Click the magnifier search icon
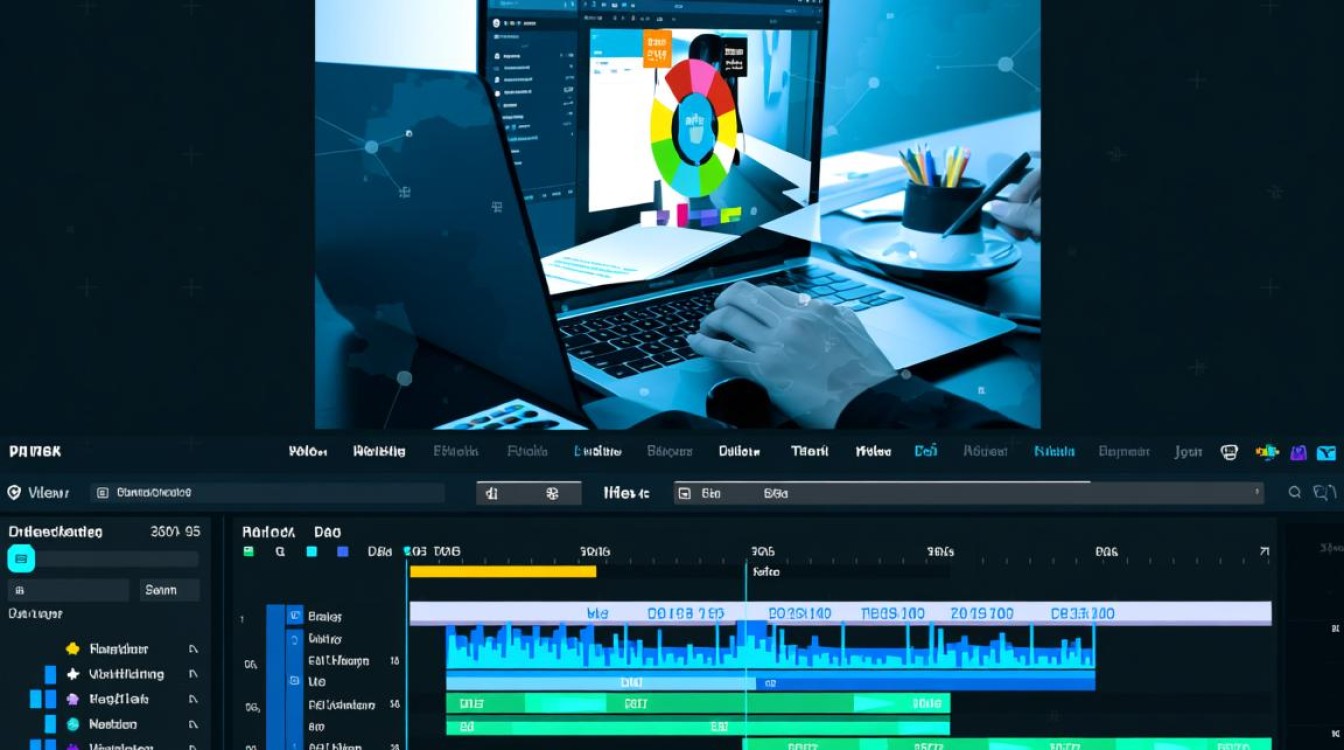Screen dimensions: 1344x750 pyautogui.click(x=1295, y=492)
